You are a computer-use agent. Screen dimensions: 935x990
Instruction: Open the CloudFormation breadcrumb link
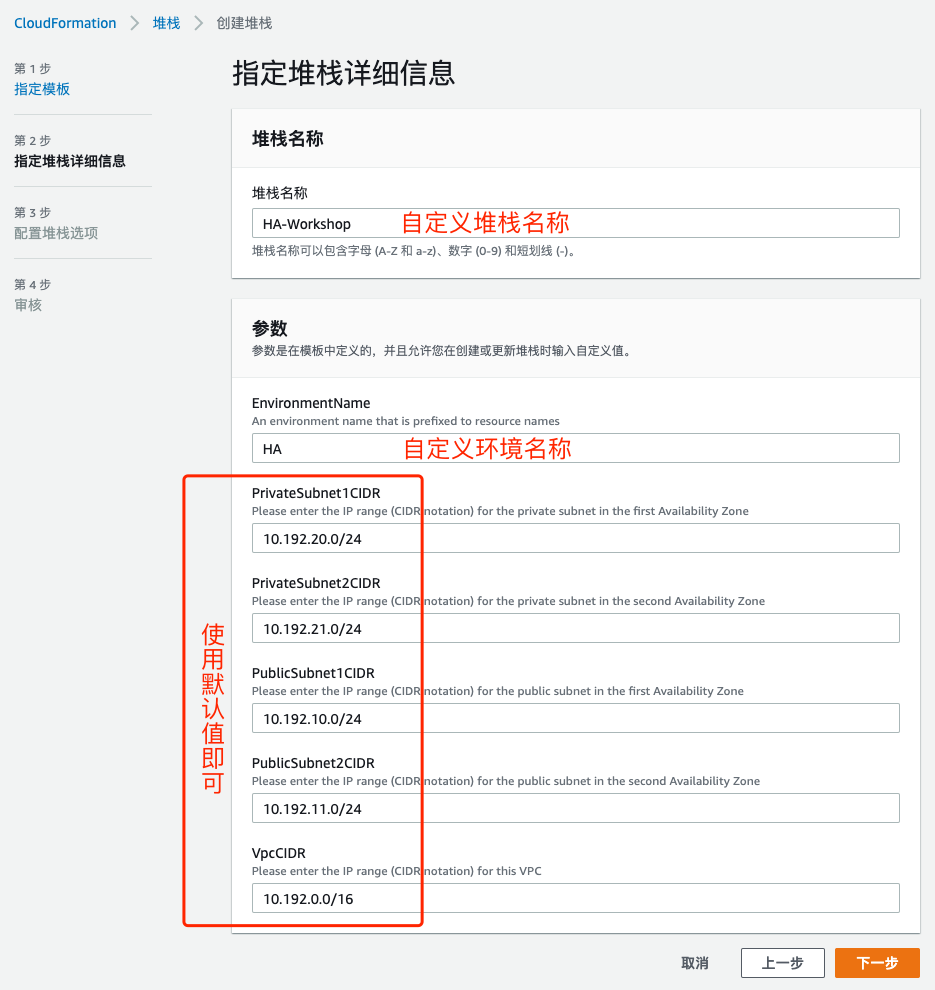point(64,22)
